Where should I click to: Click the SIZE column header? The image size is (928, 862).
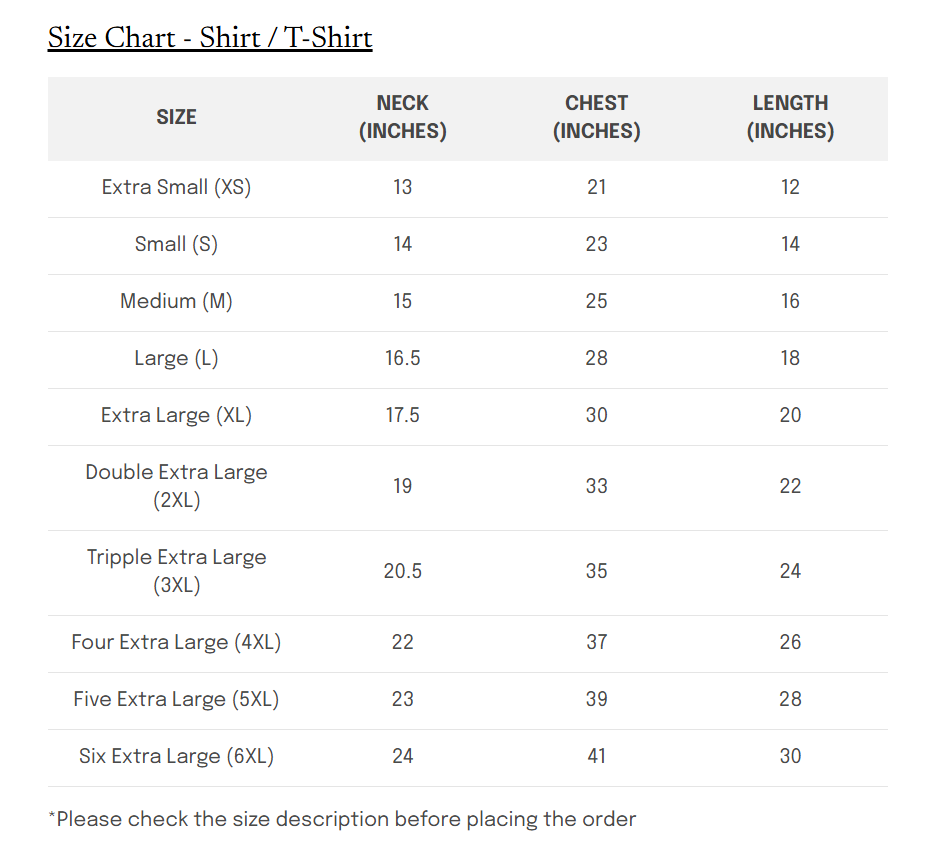pyautogui.click(x=176, y=117)
